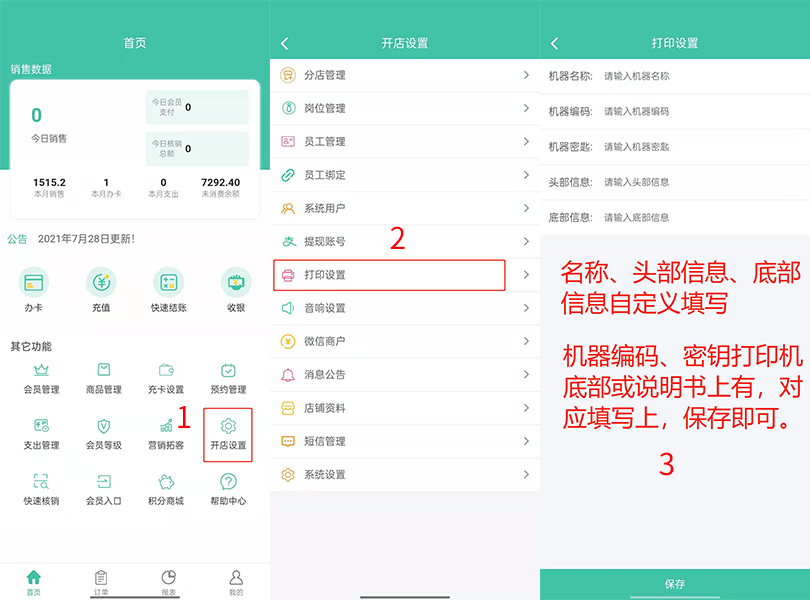
Task: Expand the 分店管理 row chevron
Action: [x=526, y=75]
